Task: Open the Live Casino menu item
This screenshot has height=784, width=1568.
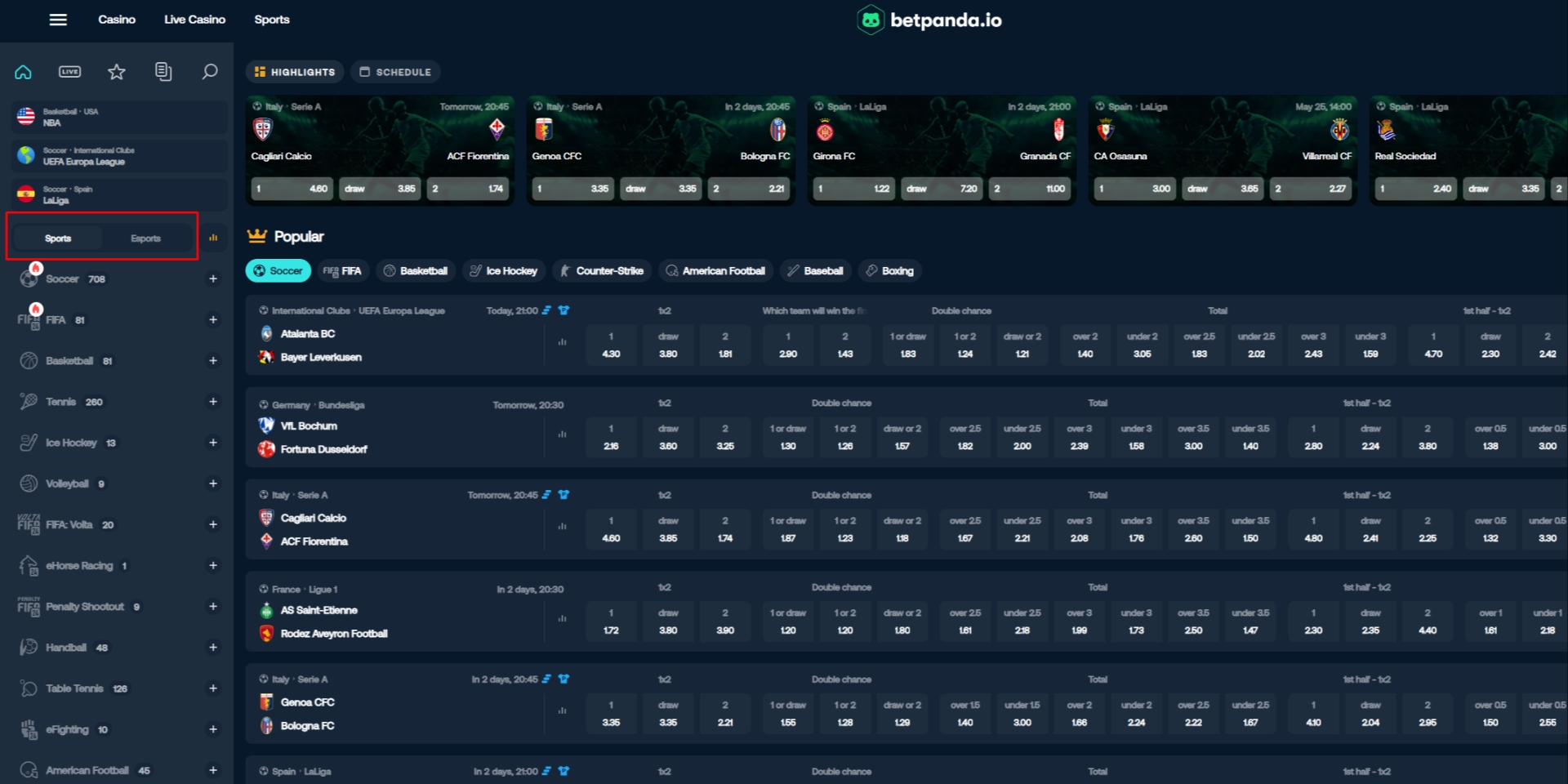Action: point(194,20)
